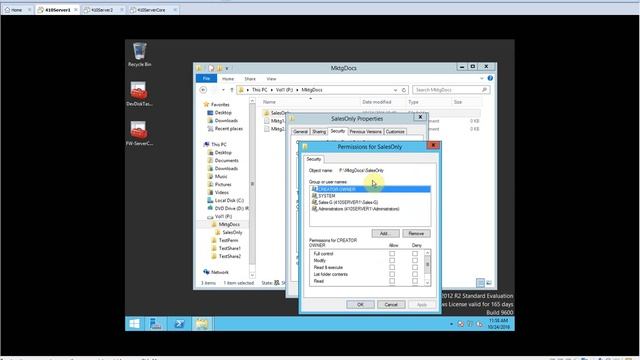Click the SalesOnly folder icon in file list
Screen dimensions: 640x360
[x=267, y=113]
